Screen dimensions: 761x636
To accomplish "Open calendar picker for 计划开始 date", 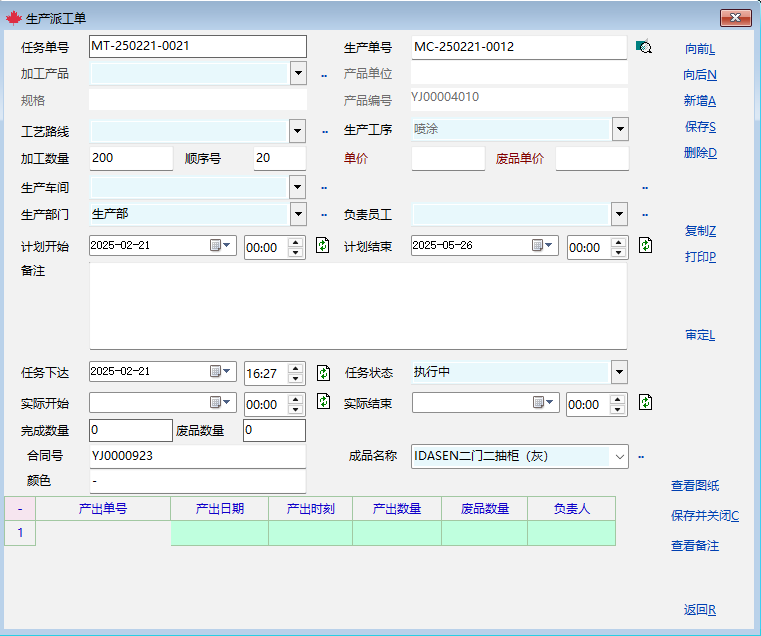I will pyautogui.click(x=220, y=246).
